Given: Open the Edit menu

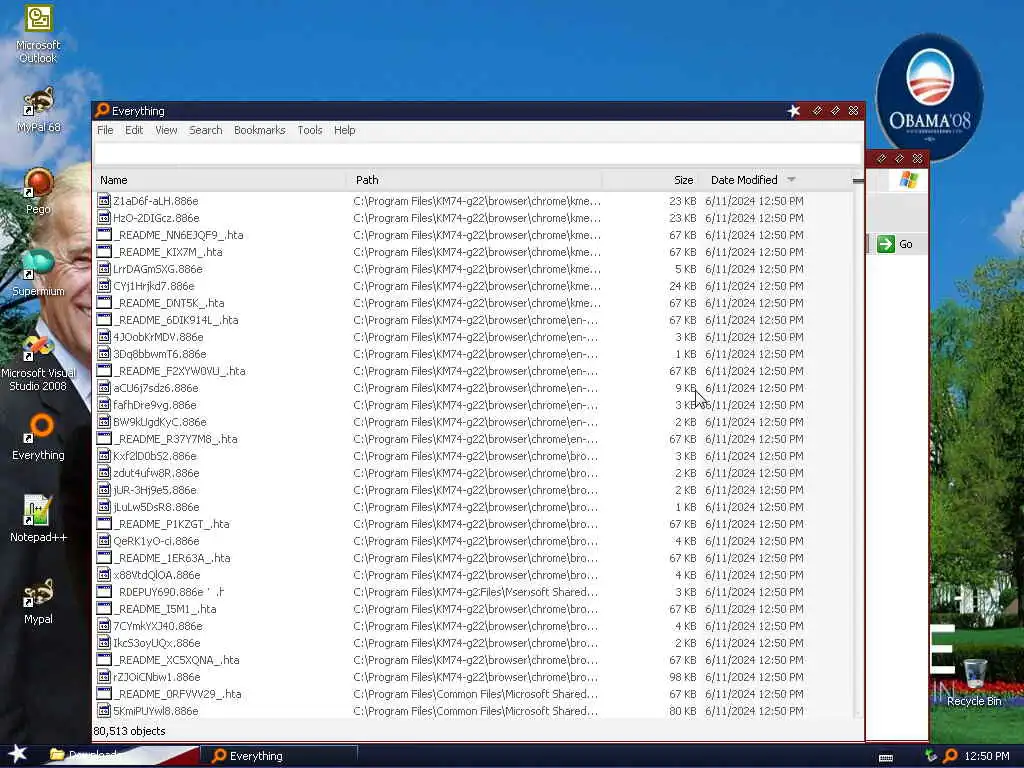Looking at the screenshot, I should (134, 130).
